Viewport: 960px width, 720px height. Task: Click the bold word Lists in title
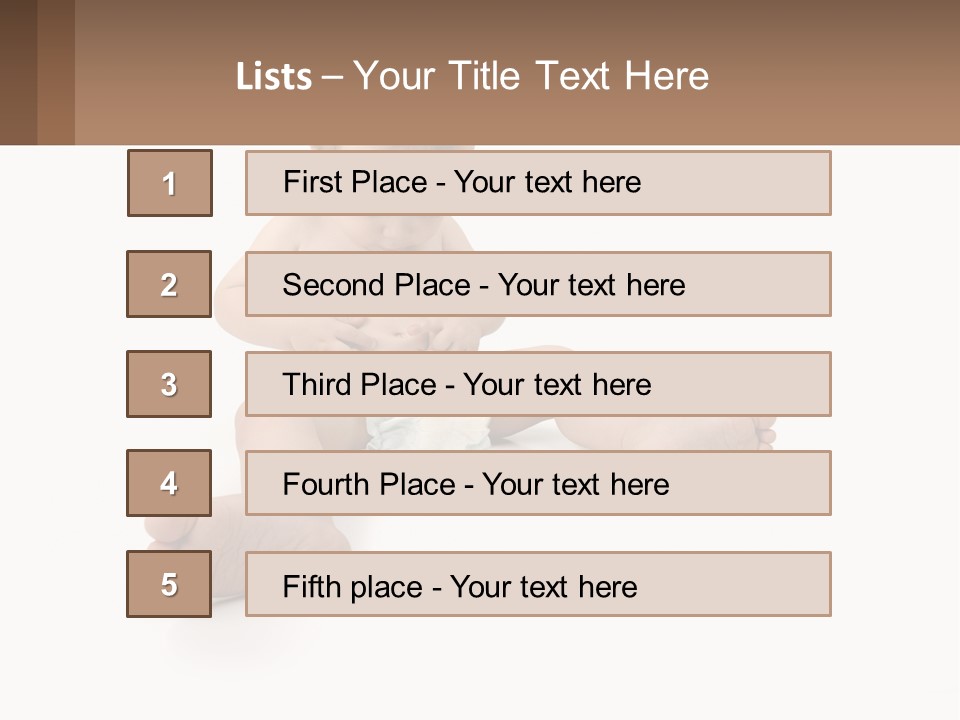tap(274, 76)
